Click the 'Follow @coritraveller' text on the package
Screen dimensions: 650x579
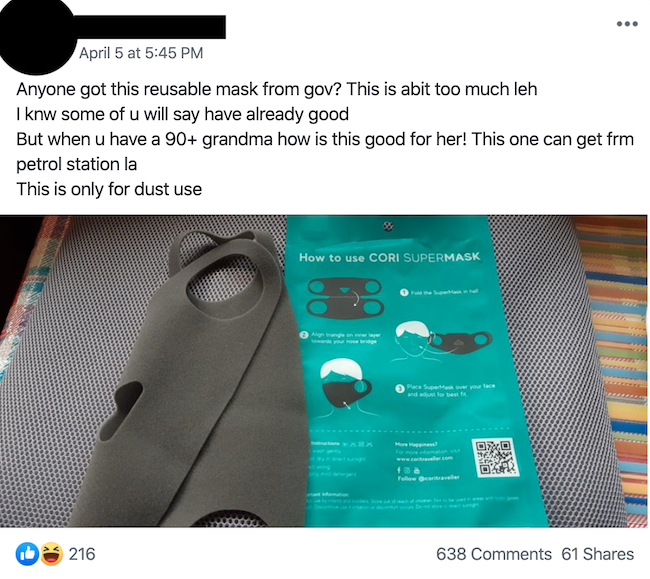(x=428, y=478)
